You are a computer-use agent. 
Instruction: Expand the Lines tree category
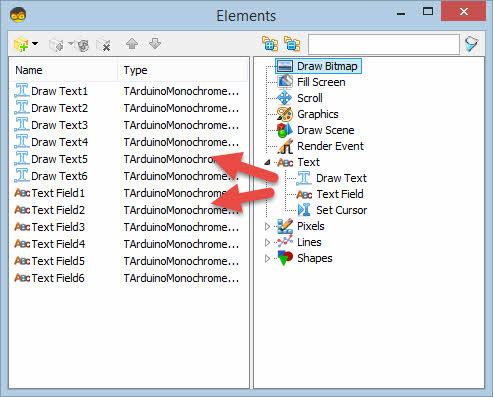click(x=267, y=242)
